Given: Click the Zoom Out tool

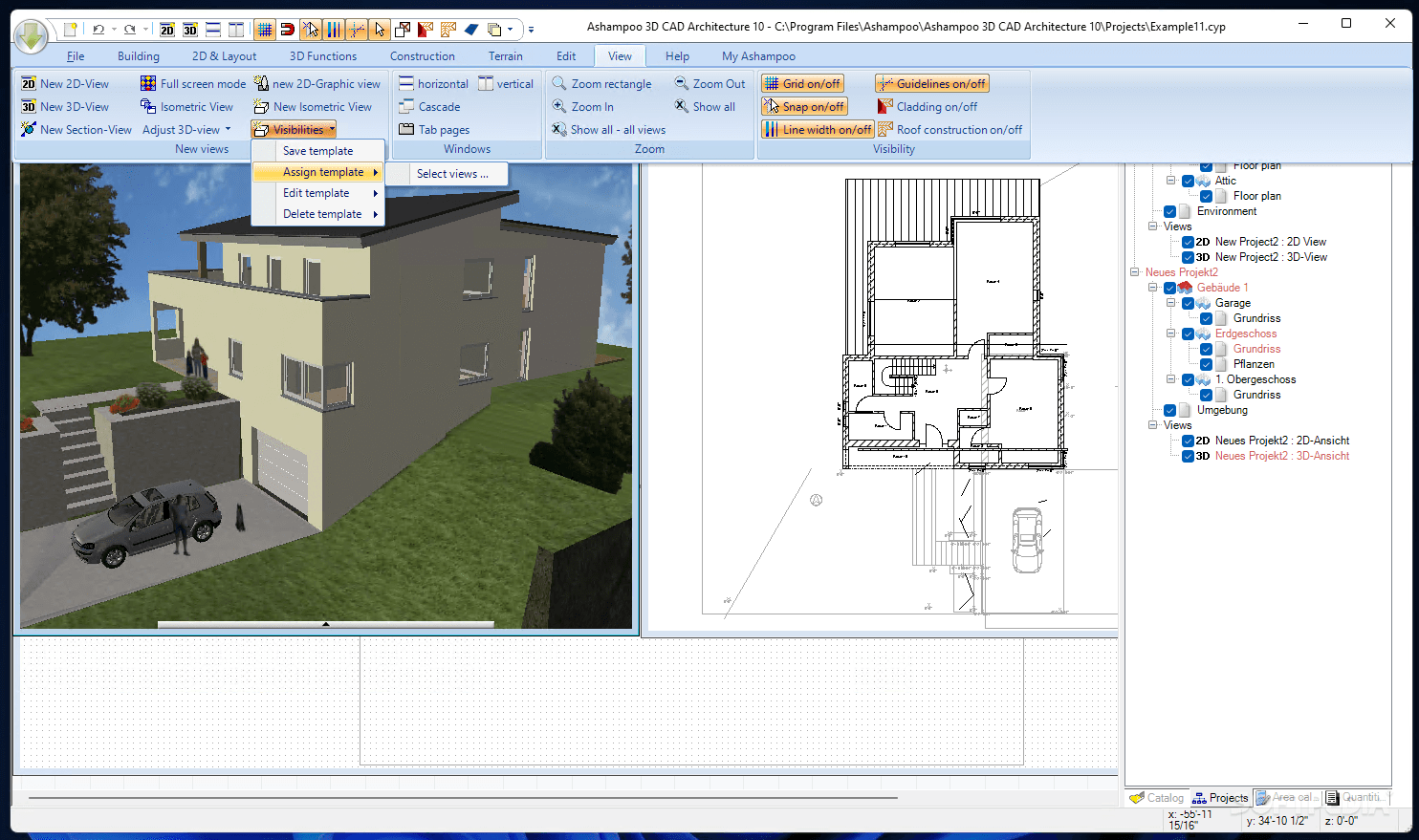Looking at the screenshot, I should [709, 84].
